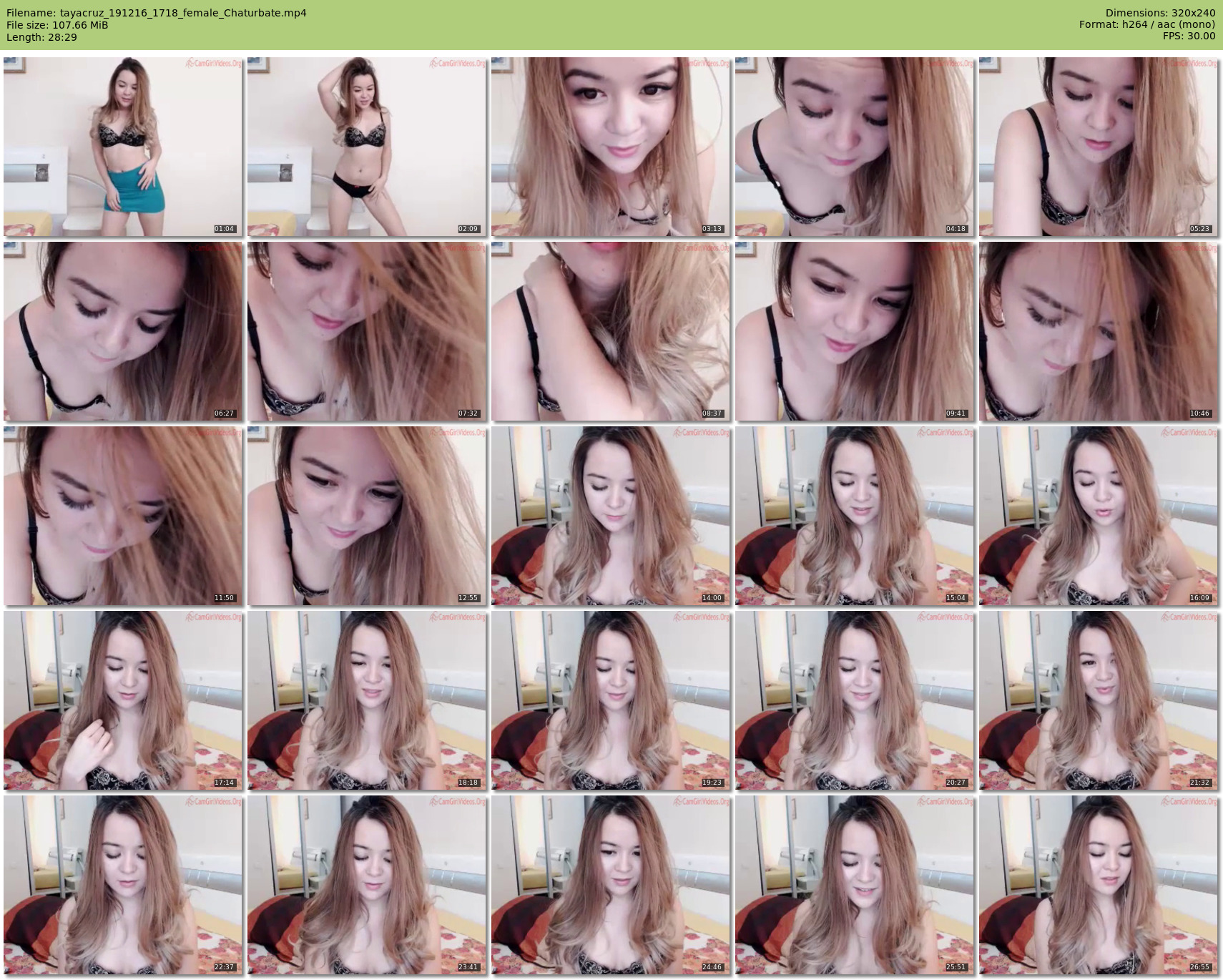Select the "File size: 107.66 MiB" text

pyautogui.click(x=57, y=25)
